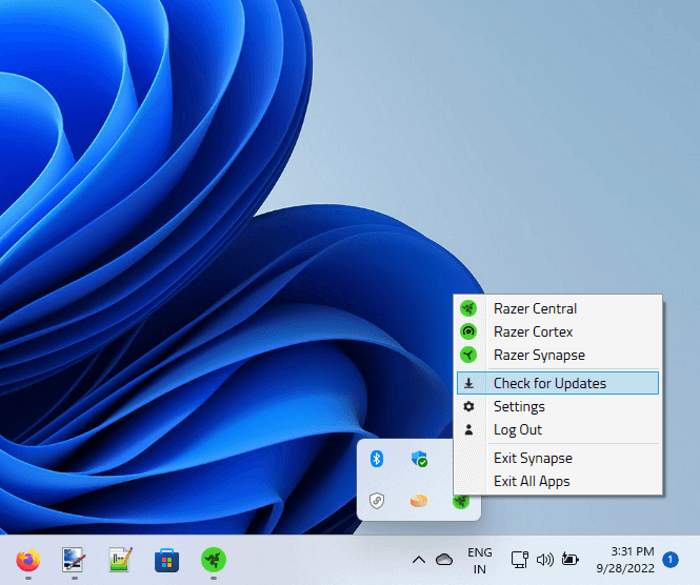Select Exit All Apps

[x=531, y=481]
